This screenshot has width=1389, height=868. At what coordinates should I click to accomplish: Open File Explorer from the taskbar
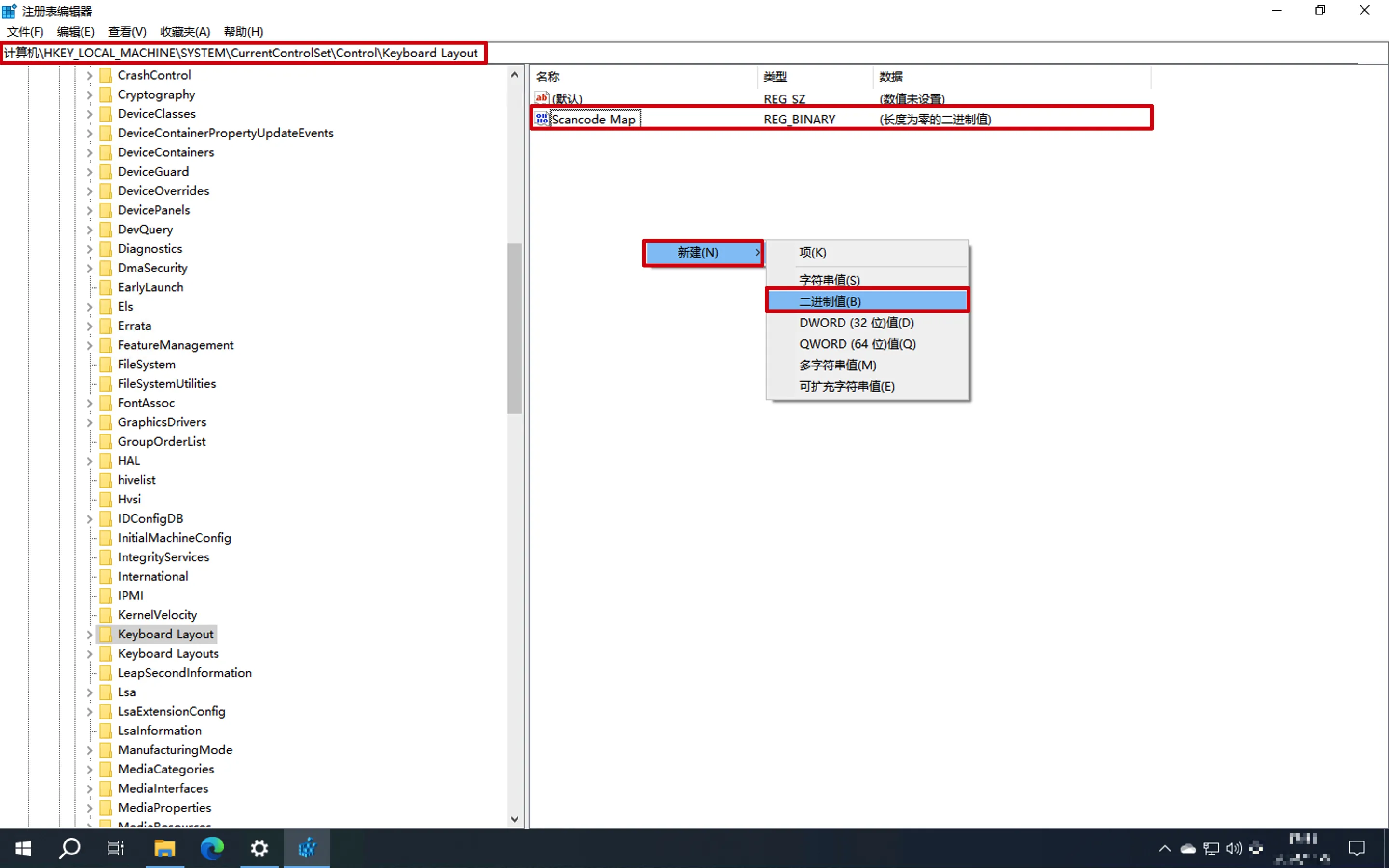coord(165,848)
